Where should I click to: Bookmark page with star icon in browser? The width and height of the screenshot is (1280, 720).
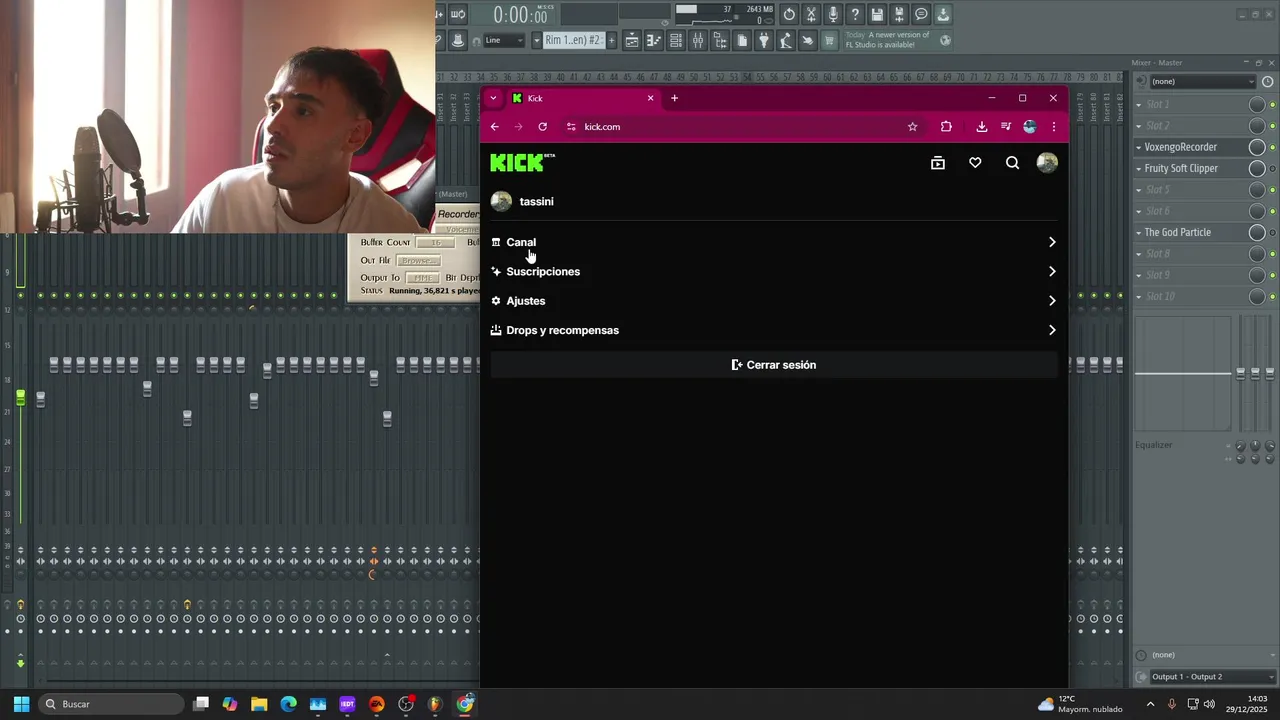912,127
